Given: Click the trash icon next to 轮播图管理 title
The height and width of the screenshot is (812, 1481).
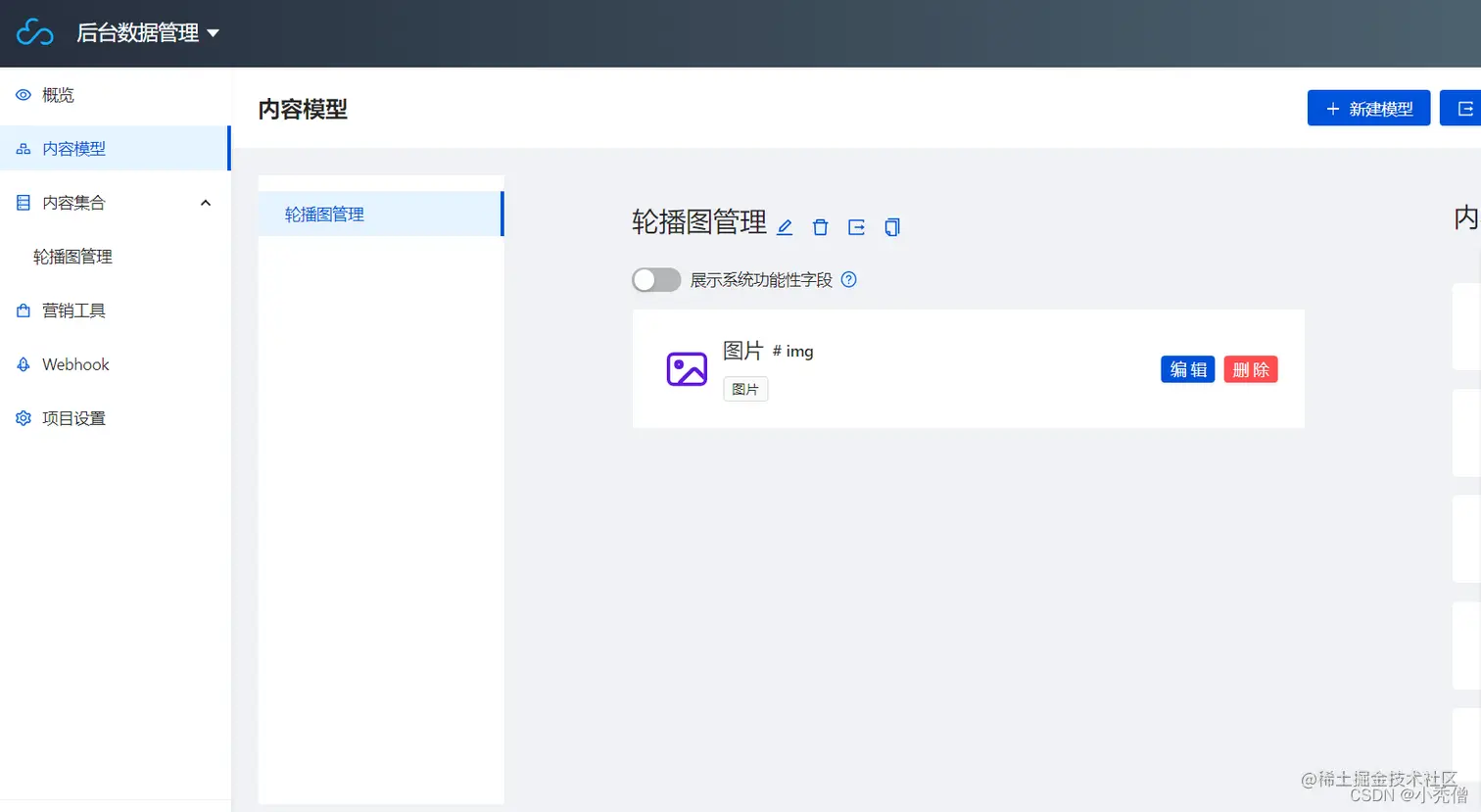Looking at the screenshot, I should point(820,226).
